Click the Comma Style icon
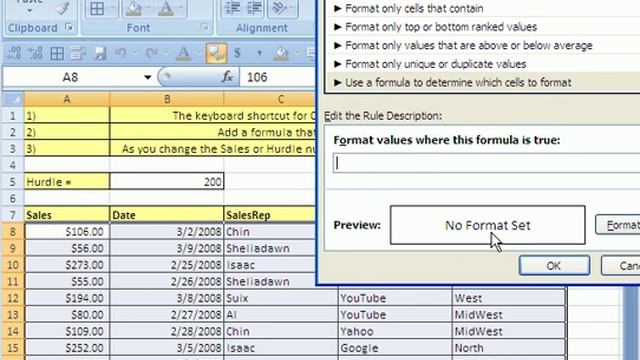This screenshot has width=640, height=360. click(259, 54)
